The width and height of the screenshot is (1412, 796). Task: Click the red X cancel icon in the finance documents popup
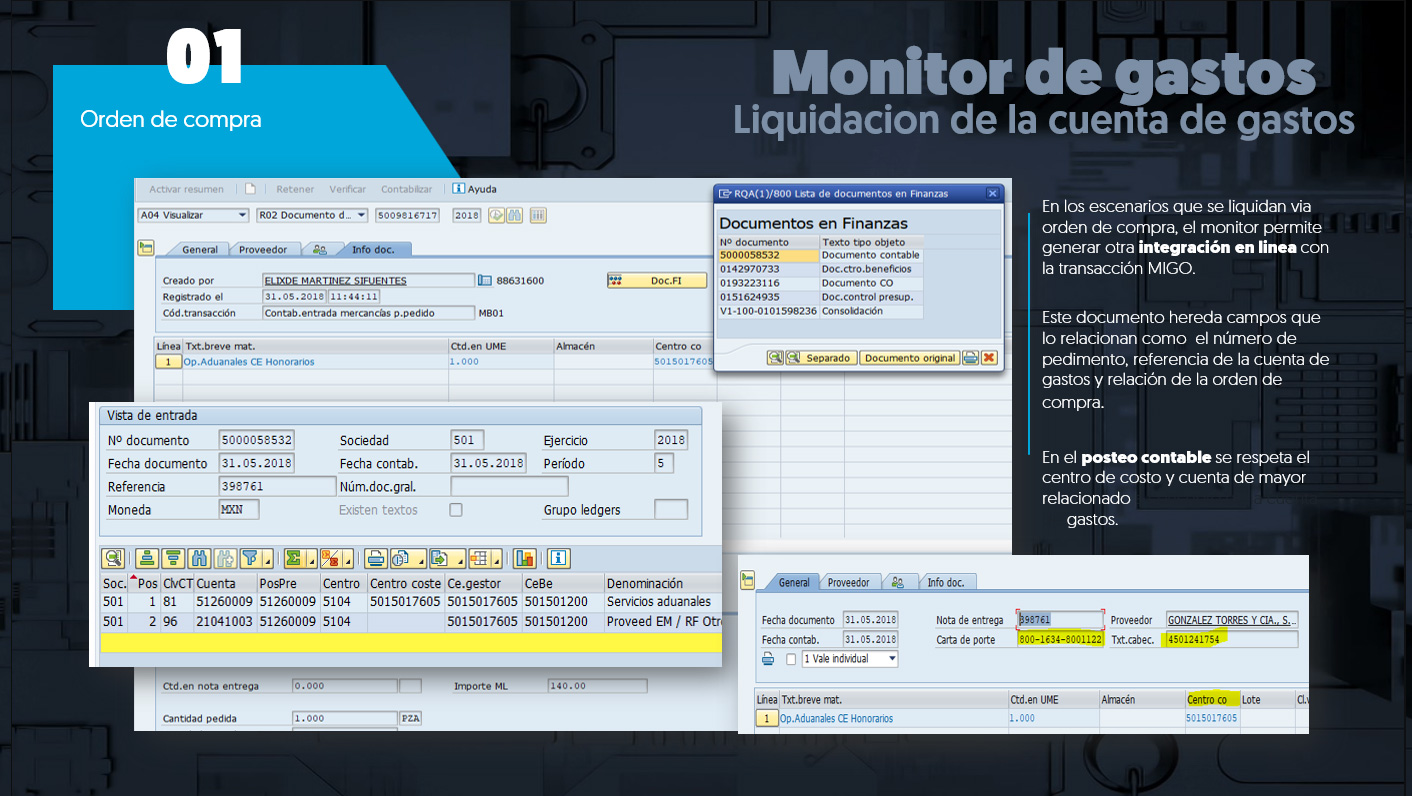(x=989, y=357)
